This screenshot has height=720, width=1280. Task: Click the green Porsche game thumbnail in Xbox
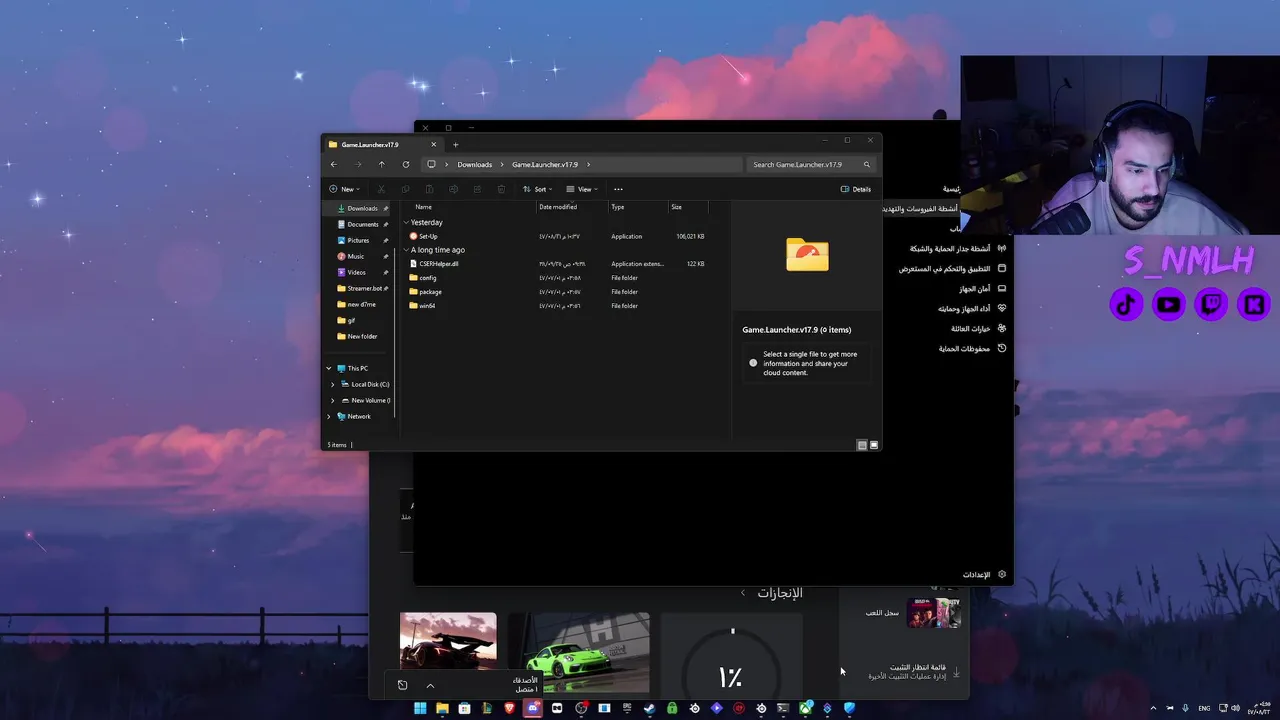[579, 653]
